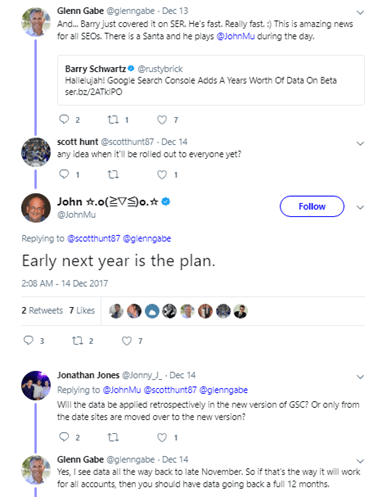This screenshot has width=387, height=497.
Task: Like Glenn Gabe's Dec 13 tweet
Action: 162,120
